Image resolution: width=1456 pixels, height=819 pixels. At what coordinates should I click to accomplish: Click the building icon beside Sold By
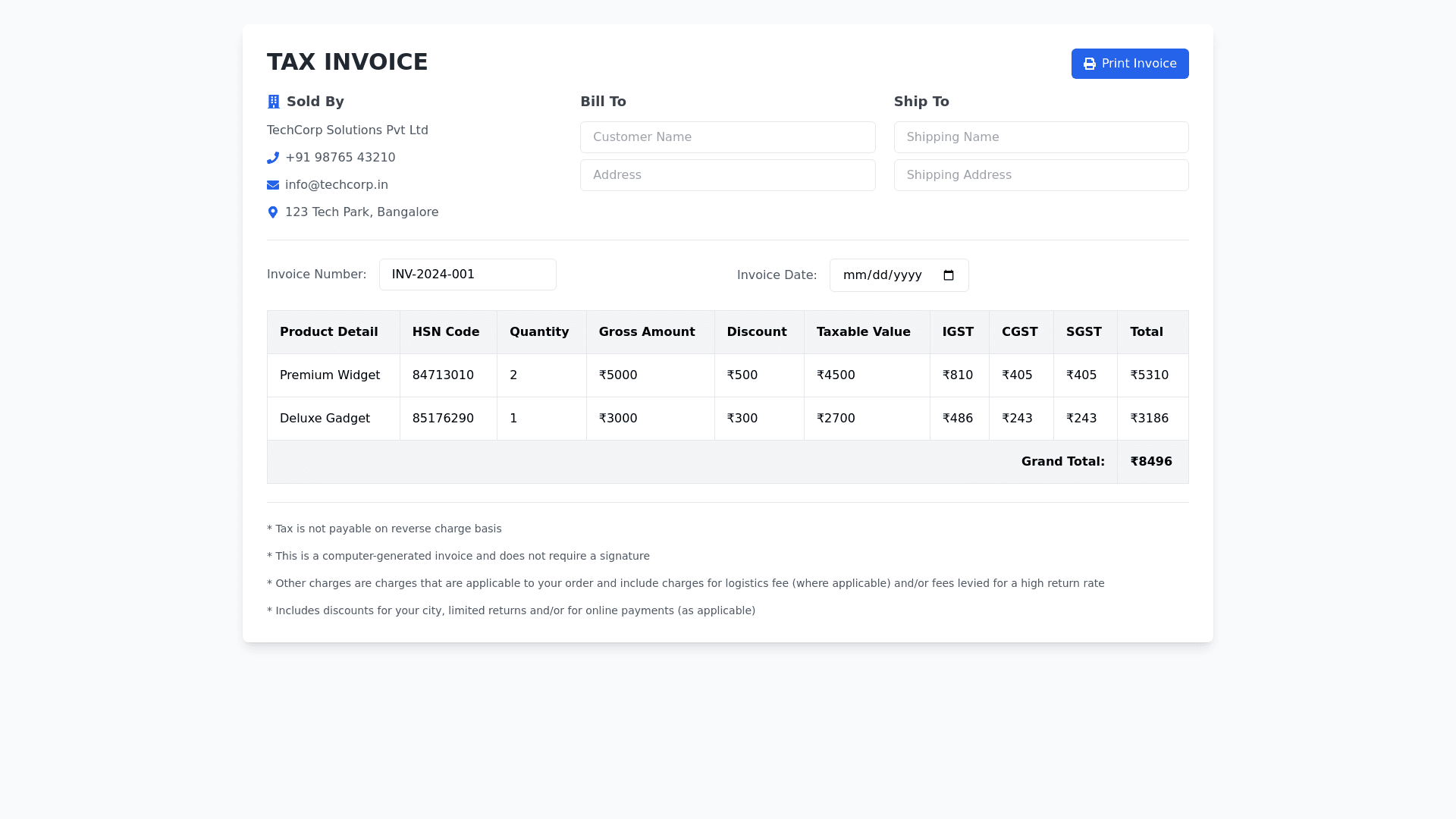274,102
